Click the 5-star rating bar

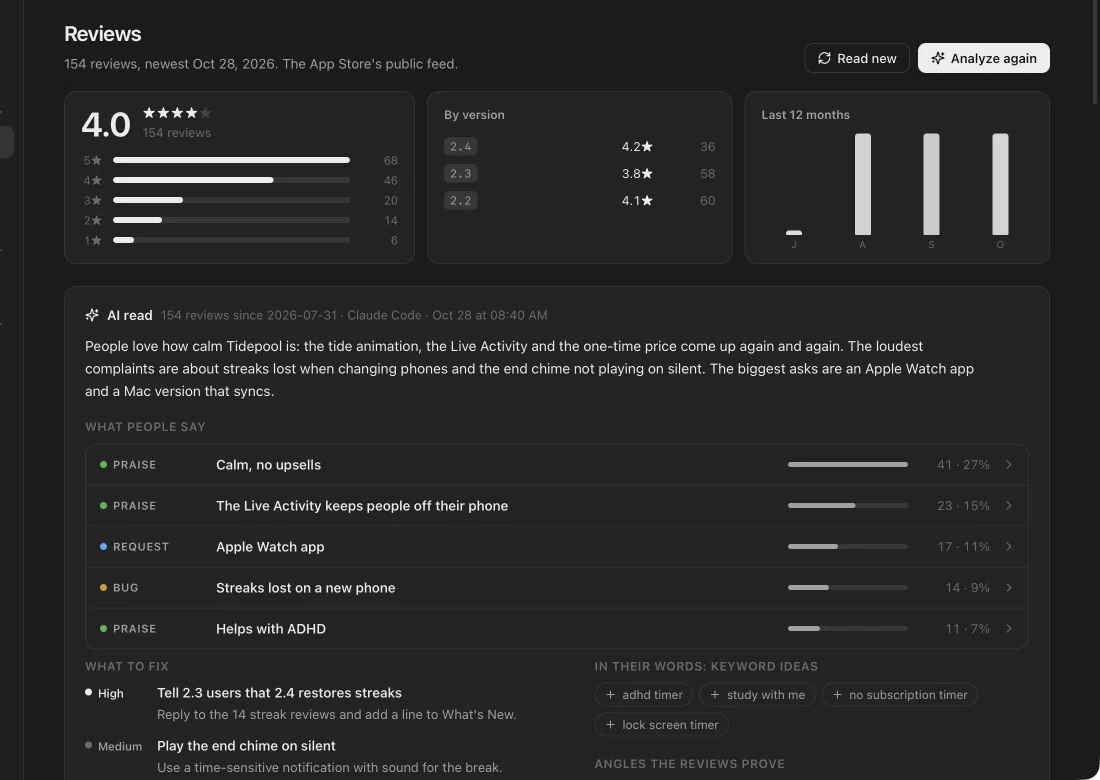232,160
